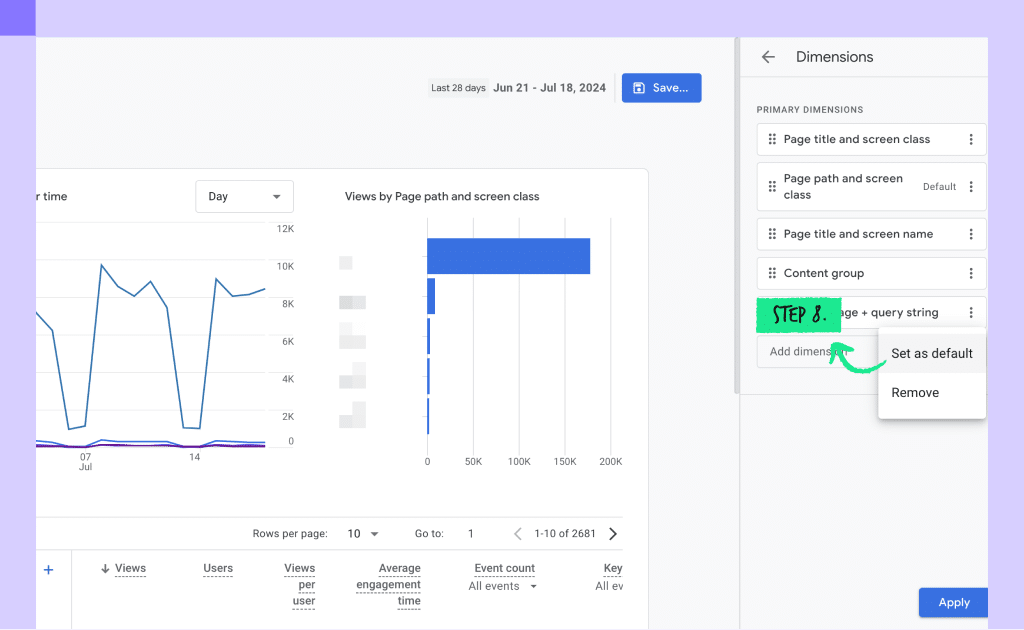Go back using the Dimensions panel arrow

(x=768, y=57)
